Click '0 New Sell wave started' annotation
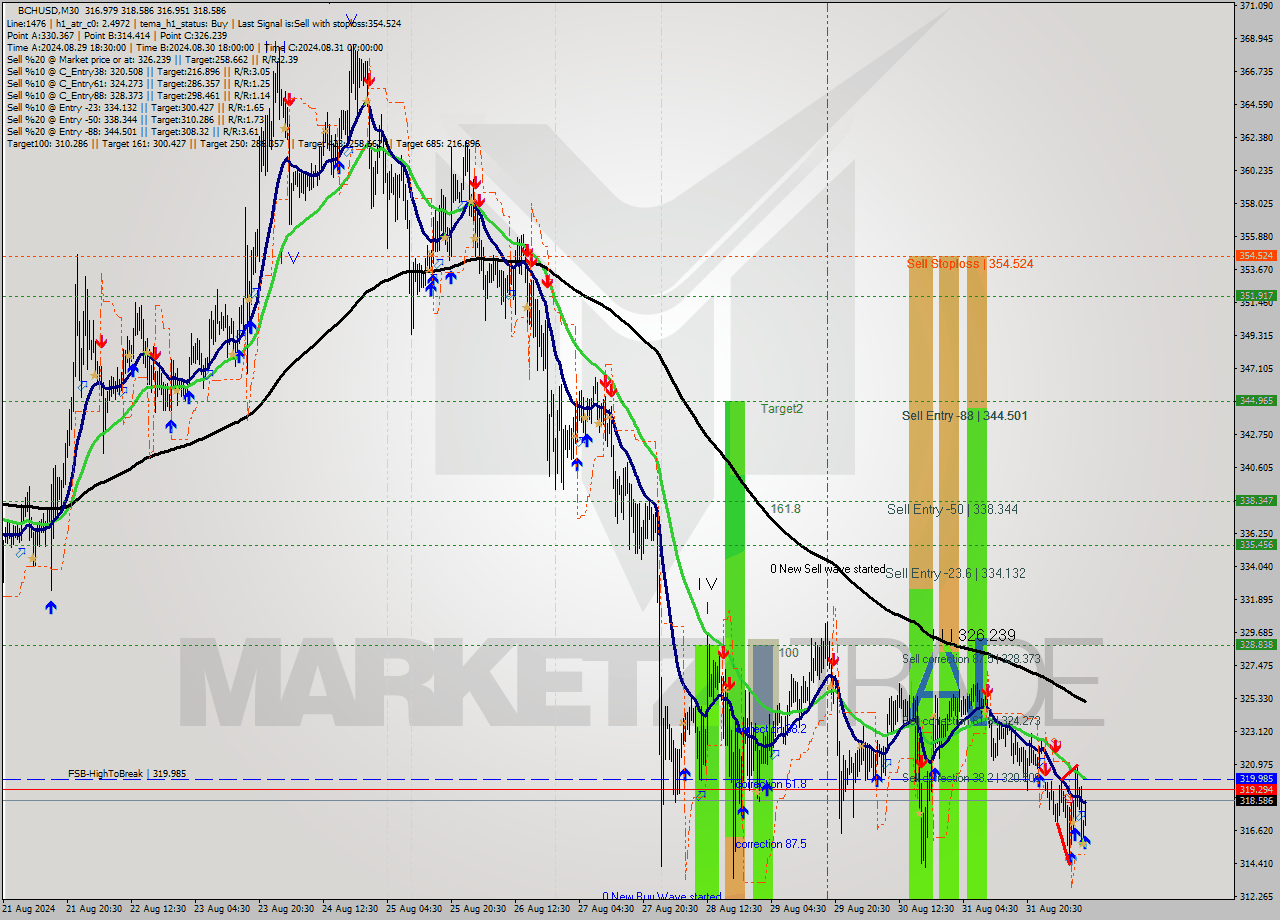 (x=828, y=569)
